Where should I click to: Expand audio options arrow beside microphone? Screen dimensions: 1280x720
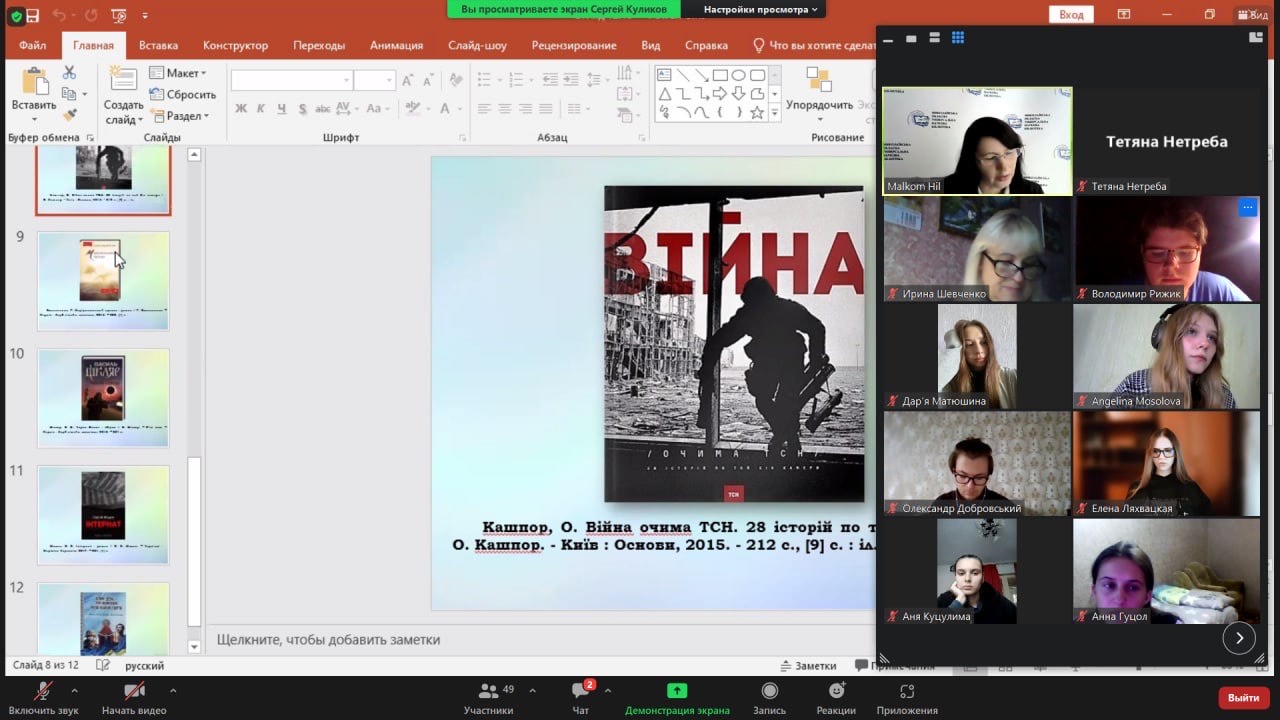(x=74, y=690)
